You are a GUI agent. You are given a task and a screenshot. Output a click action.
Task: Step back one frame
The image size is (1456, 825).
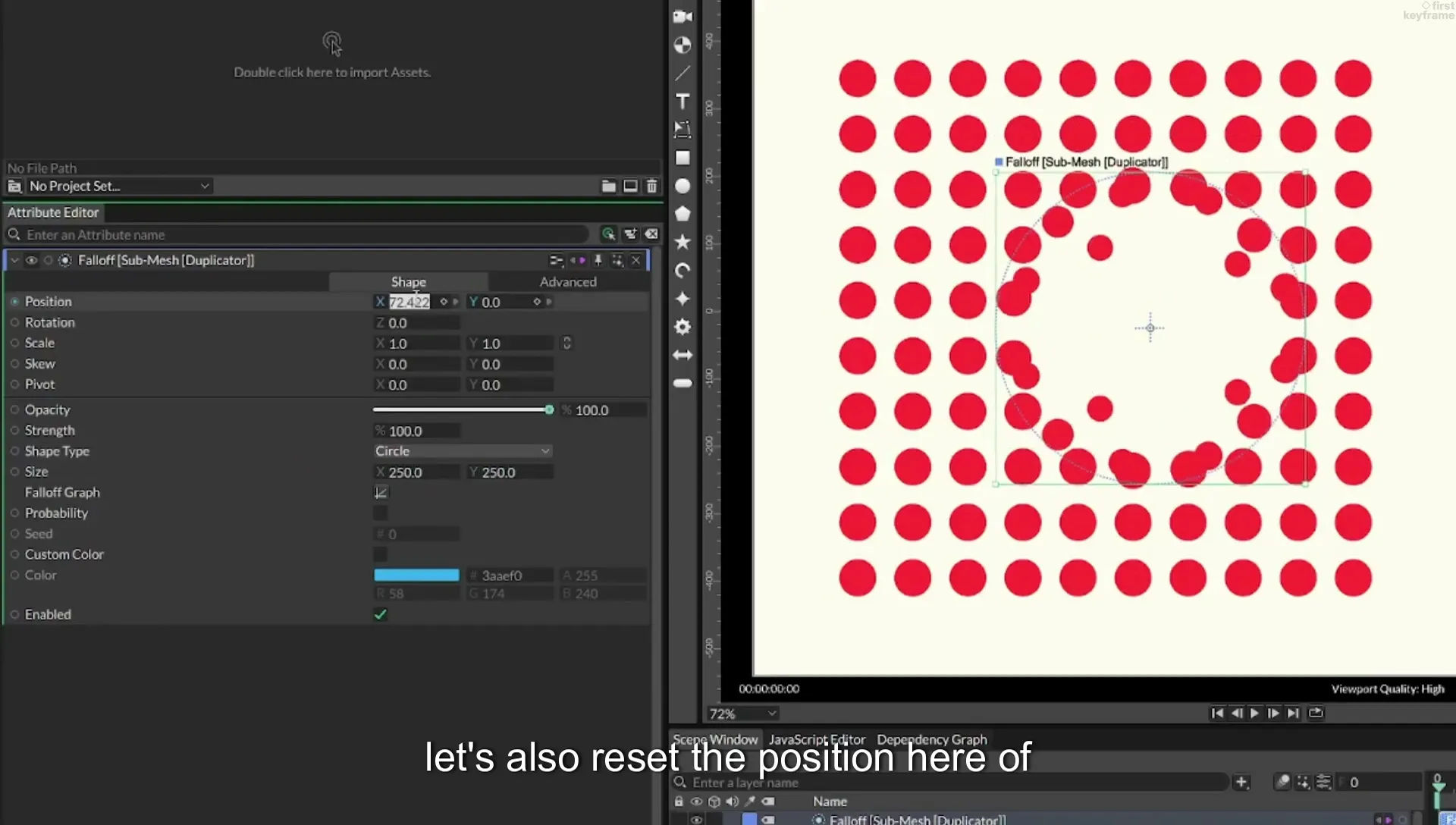pyautogui.click(x=1236, y=713)
